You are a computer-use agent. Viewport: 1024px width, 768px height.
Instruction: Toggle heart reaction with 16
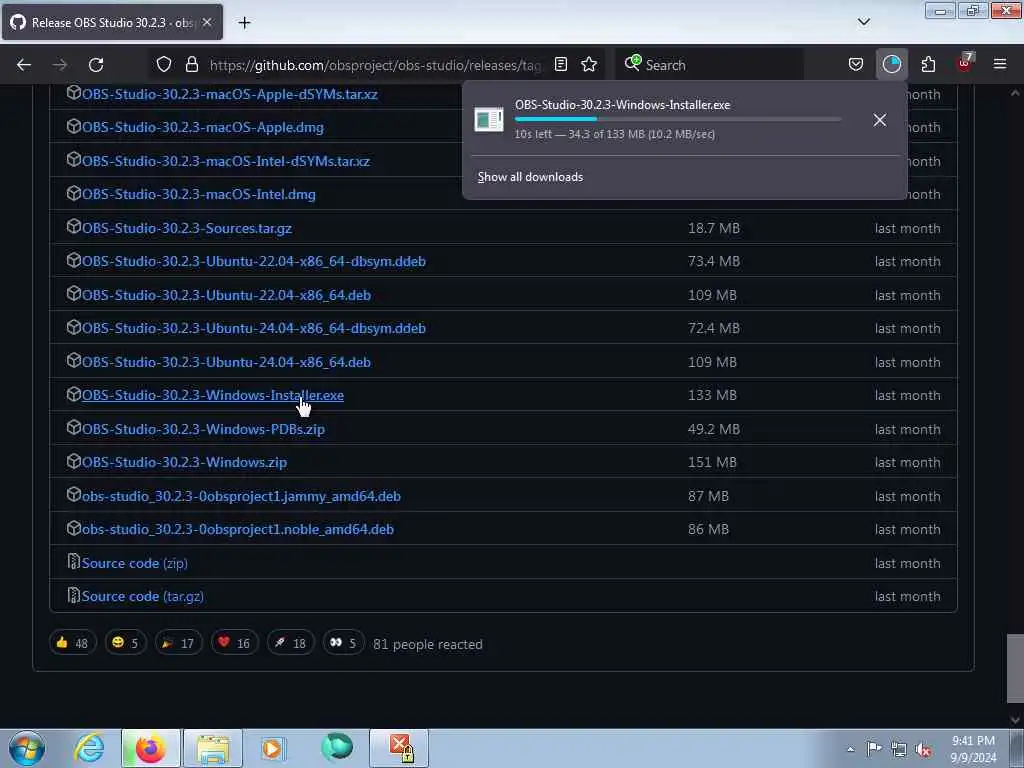coord(234,643)
